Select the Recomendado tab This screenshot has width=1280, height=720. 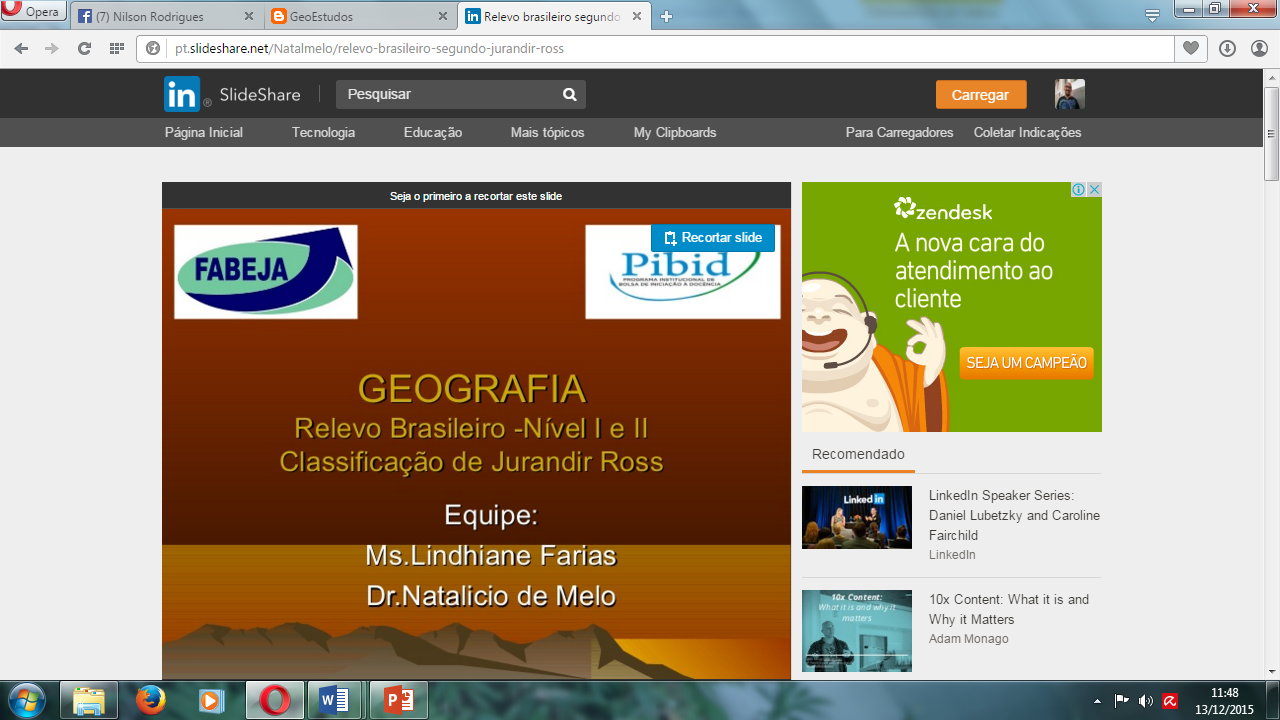(x=858, y=454)
